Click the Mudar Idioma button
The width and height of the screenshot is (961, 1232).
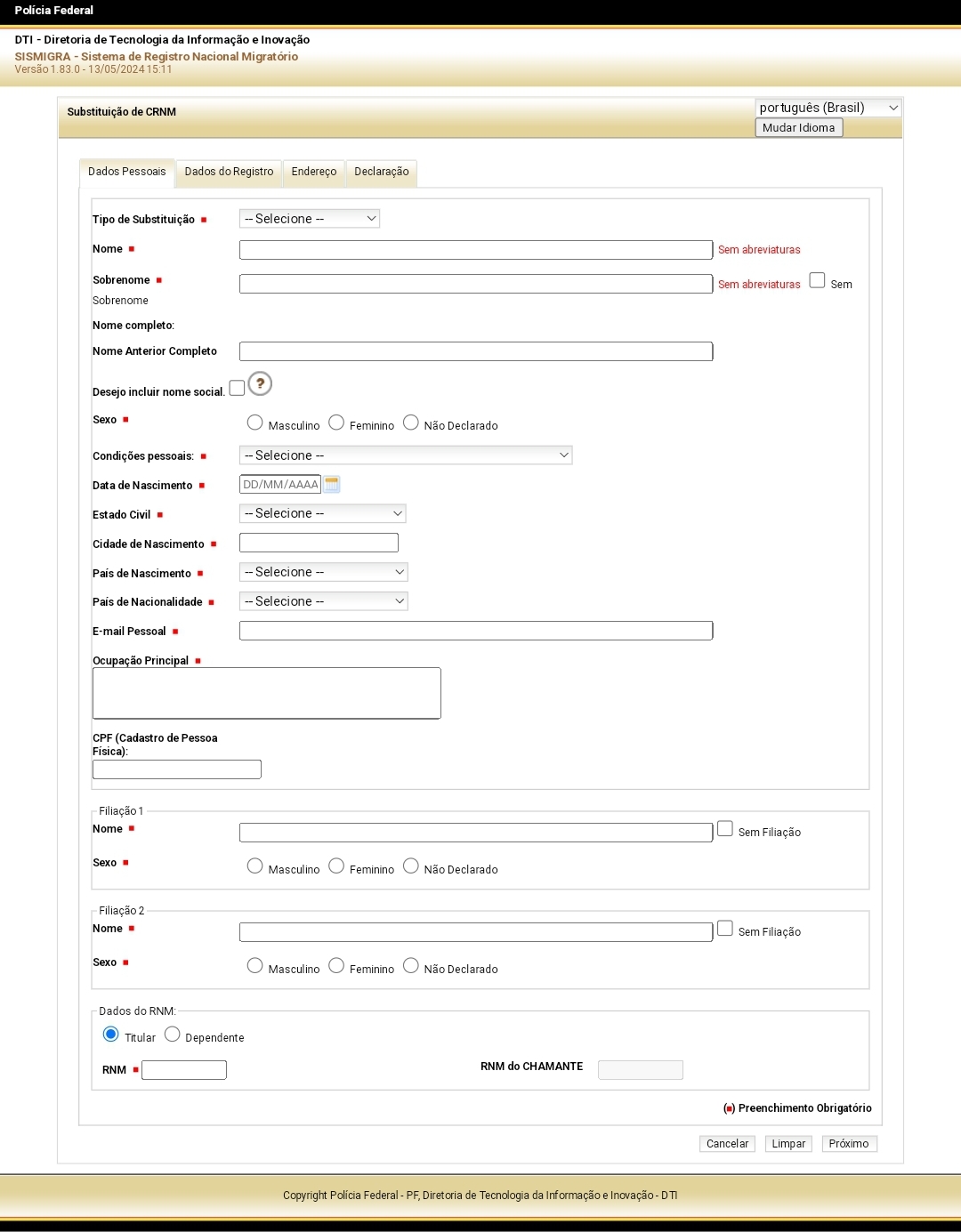(x=798, y=128)
